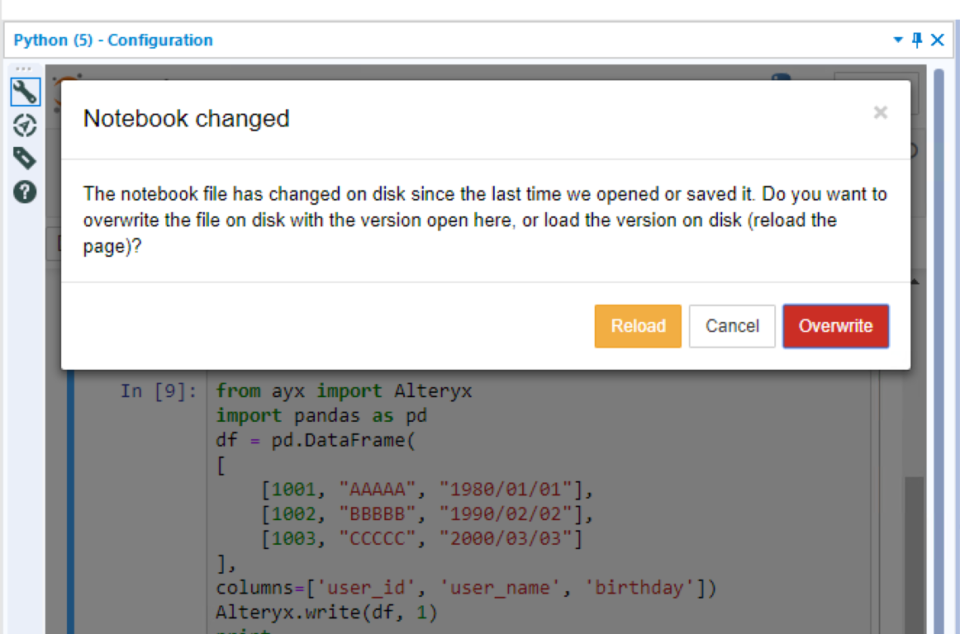960x634 pixels.
Task: Cancel the Notebook changed dialog
Action: (x=731, y=326)
